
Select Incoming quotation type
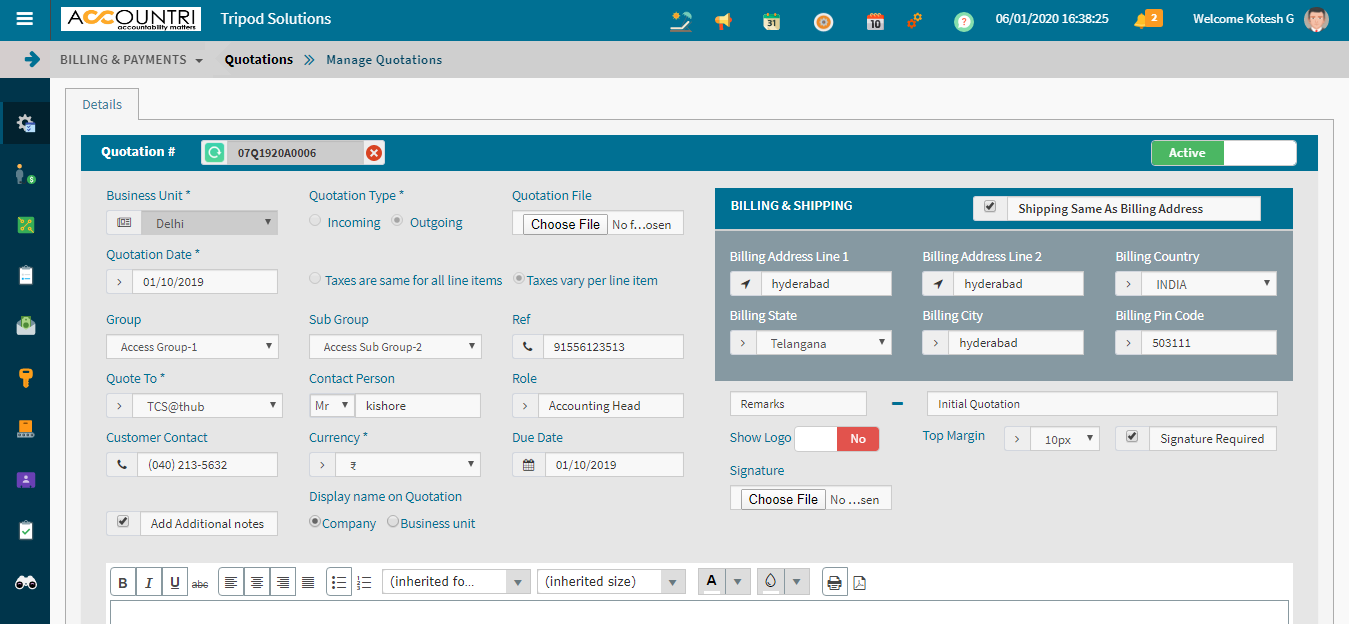[315, 220]
